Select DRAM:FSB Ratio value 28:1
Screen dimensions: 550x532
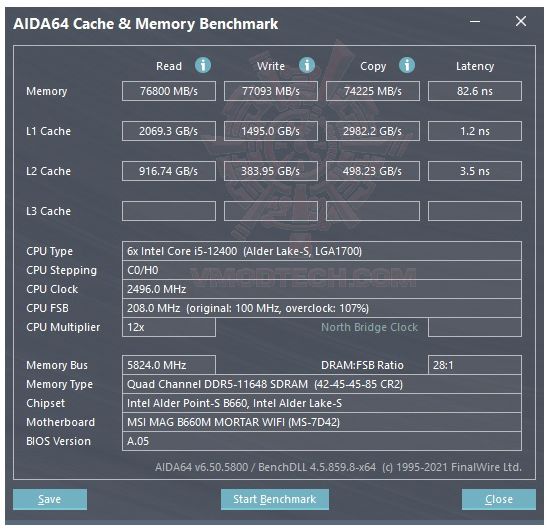pyautogui.click(x=475, y=365)
